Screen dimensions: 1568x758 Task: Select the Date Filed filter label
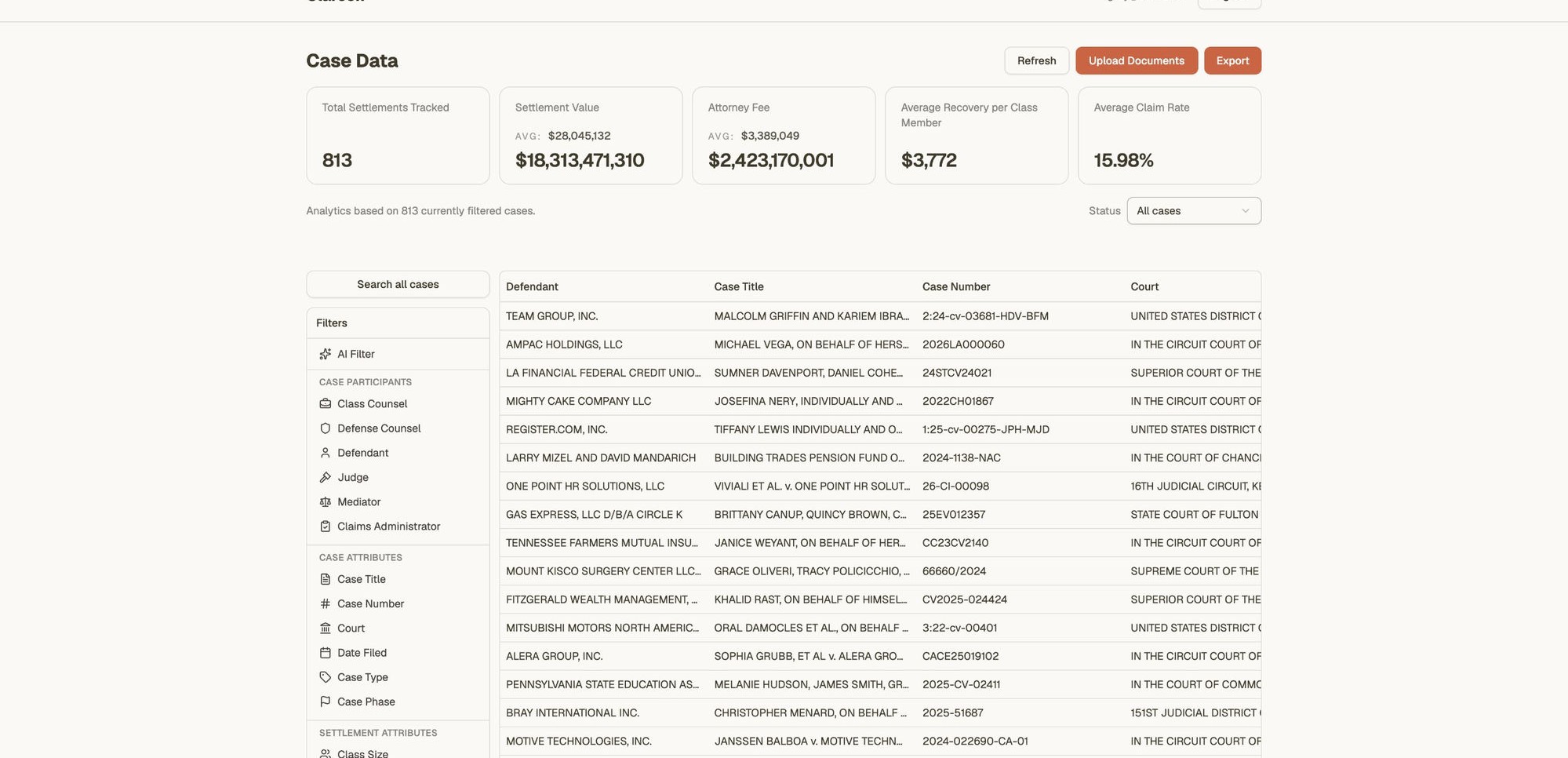(x=362, y=653)
